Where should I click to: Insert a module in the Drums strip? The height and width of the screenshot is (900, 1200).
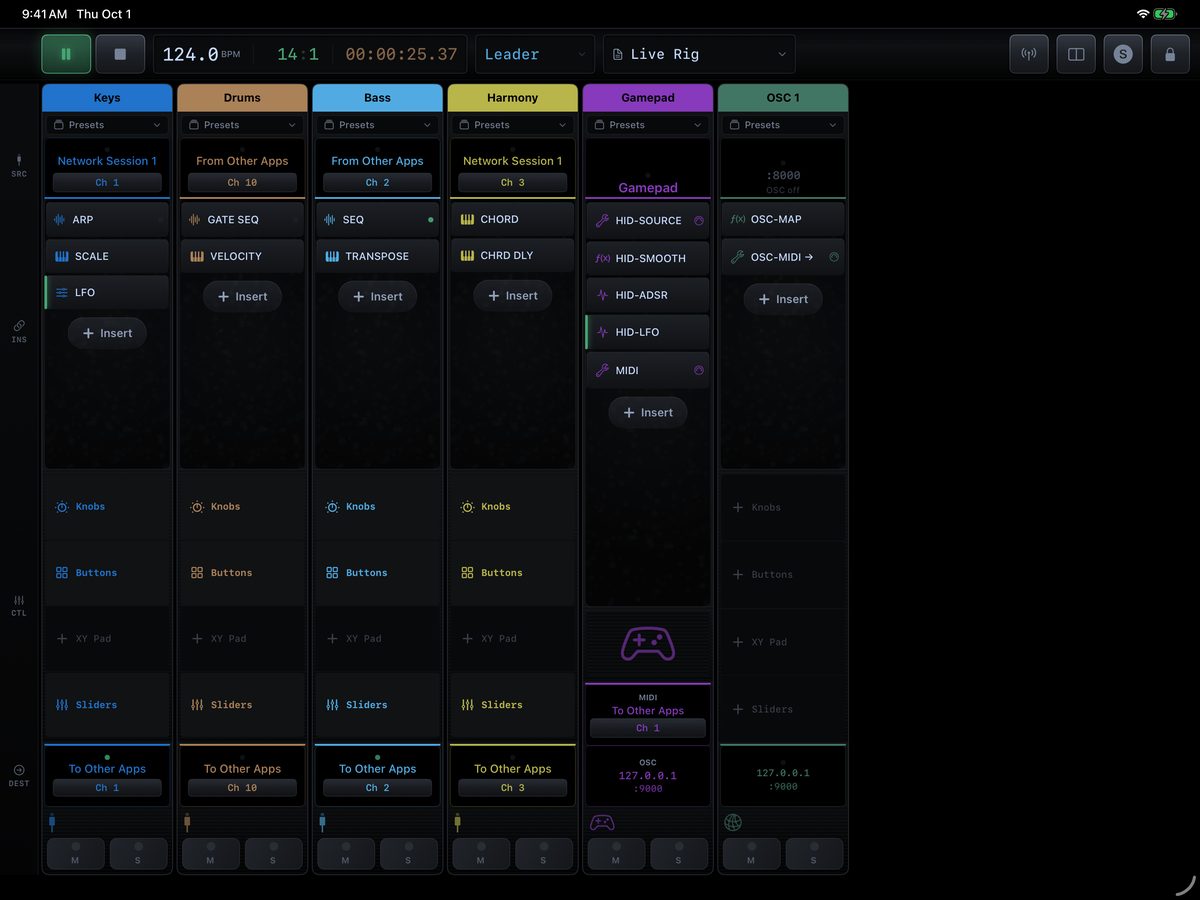coord(242,296)
